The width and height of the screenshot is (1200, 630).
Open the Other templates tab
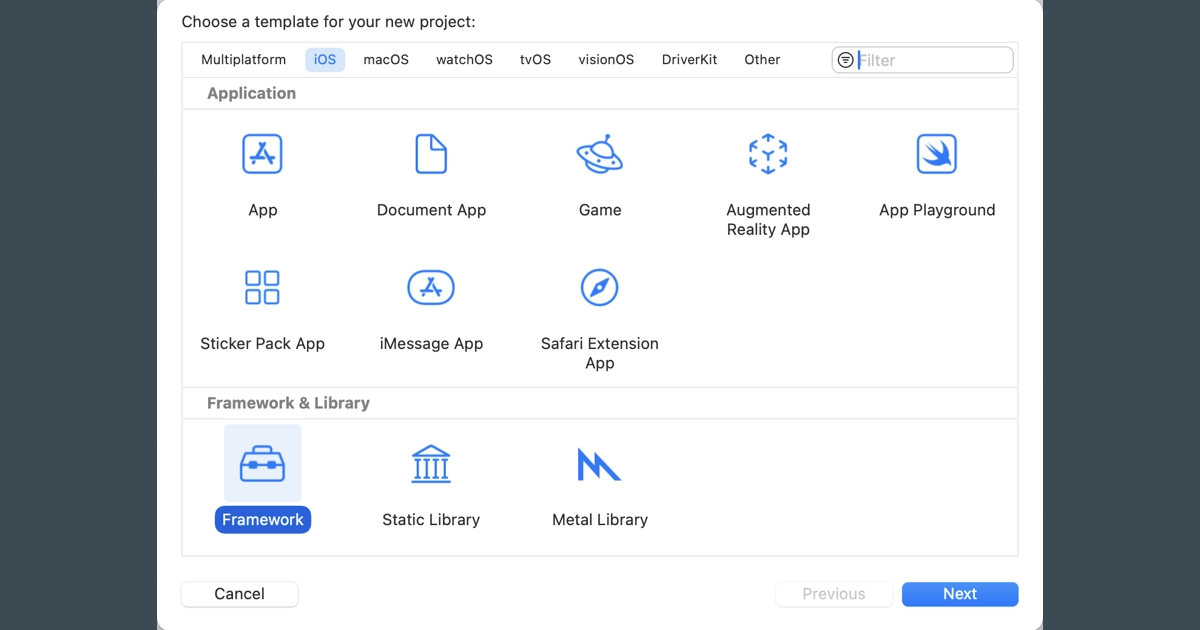tap(762, 60)
